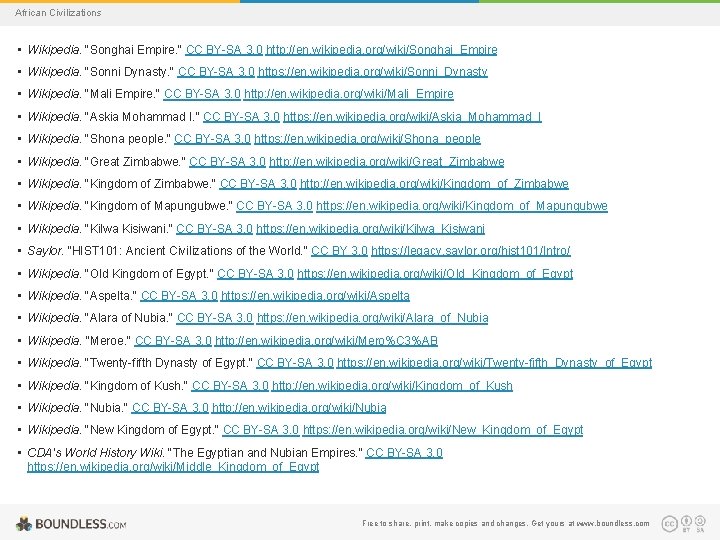Visit the Kilwa Kisiwani Wikipedia link
The width and height of the screenshot is (720, 540).
371,229
